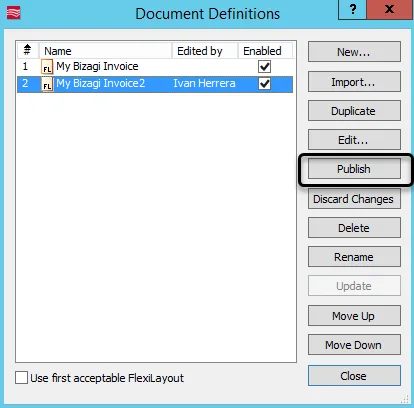Image resolution: width=414 pixels, height=408 pixels.
Task: Rename the selected document definition
Action: point(354,257)
